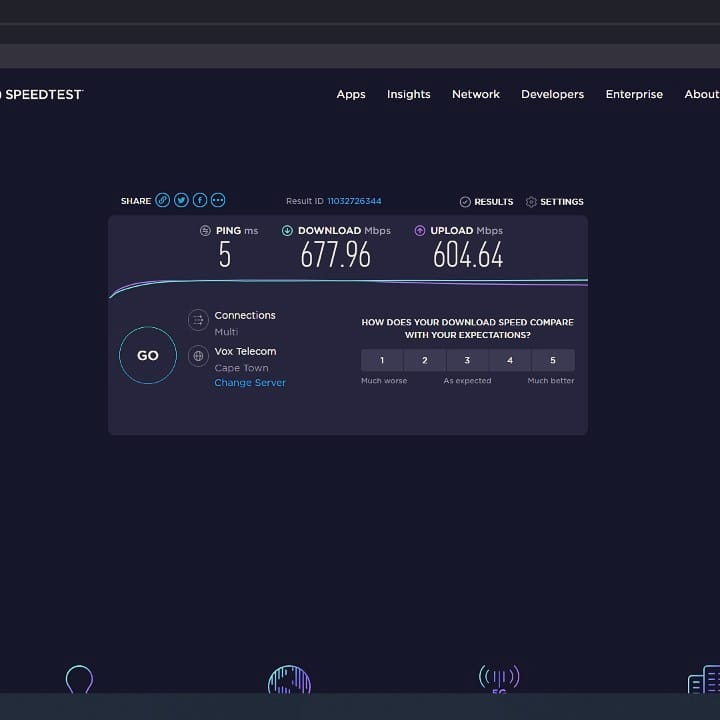Image resolution: width=720 pixels, height=720 pixels.
Task: Open more share options ellipsis icon
Action: [x=218, y=200]
